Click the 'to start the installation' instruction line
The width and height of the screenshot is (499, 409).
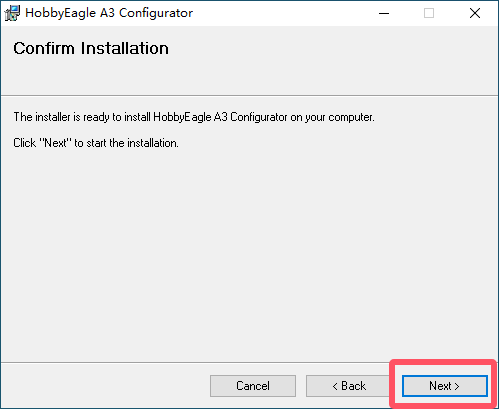click(x=96, y=143)
